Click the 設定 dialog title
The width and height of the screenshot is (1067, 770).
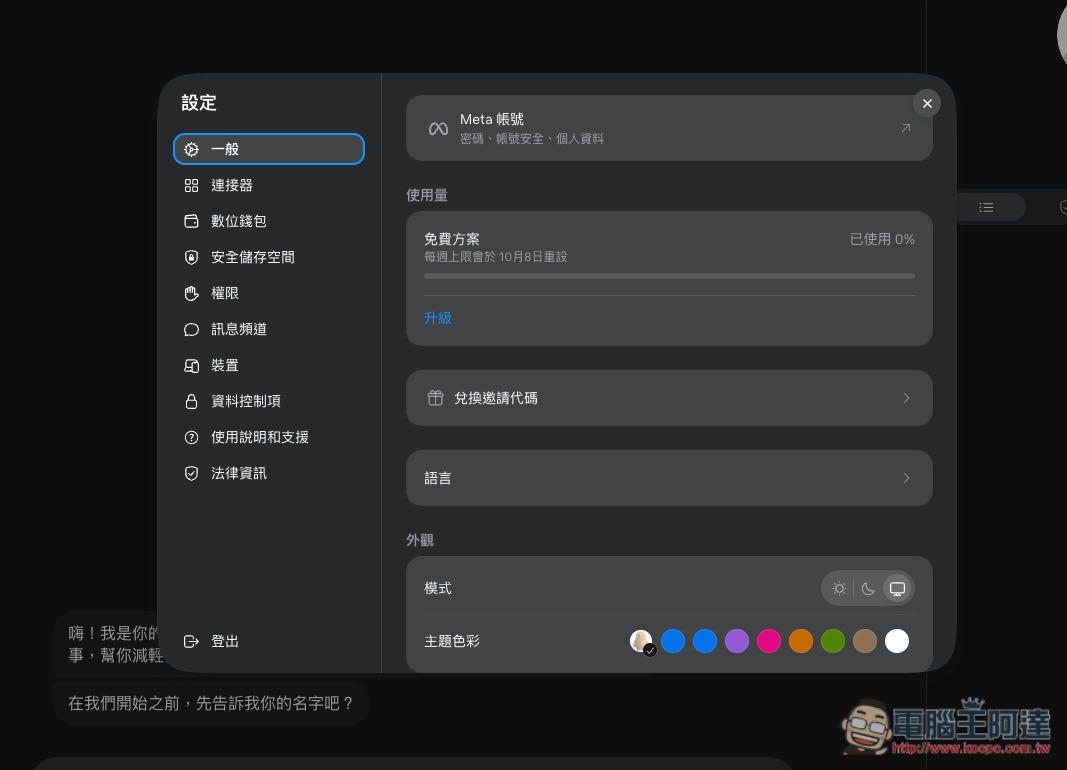pyautogui.click(x=199, y=103)
